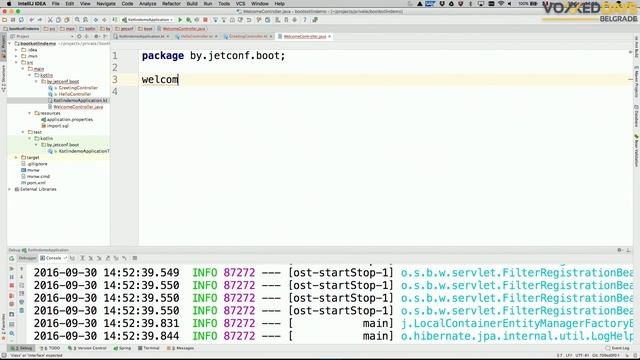Click scroll-from-source target icon in Project panel
This screenshot has height=360, width=640.
click(79, 36)
